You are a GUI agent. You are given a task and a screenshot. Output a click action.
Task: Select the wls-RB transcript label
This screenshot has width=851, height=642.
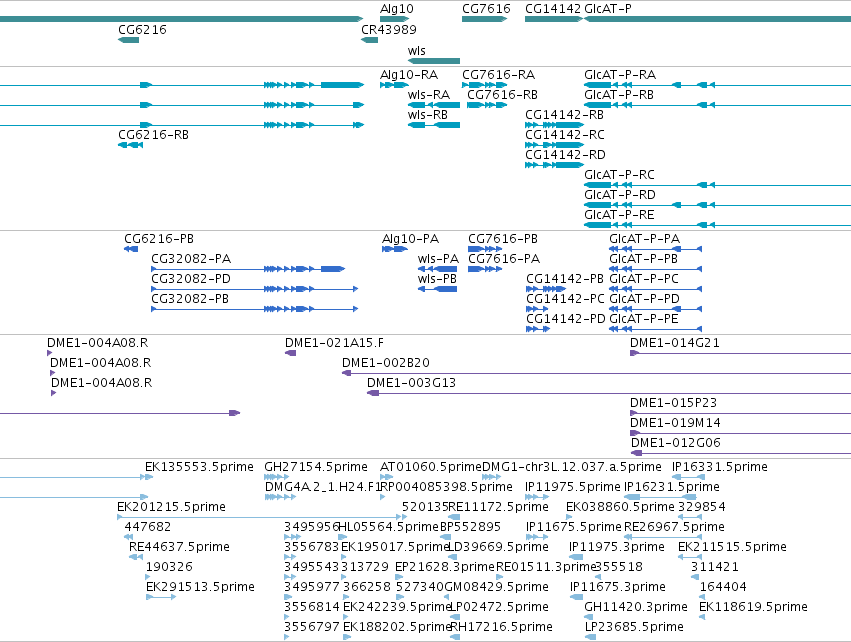428,115
